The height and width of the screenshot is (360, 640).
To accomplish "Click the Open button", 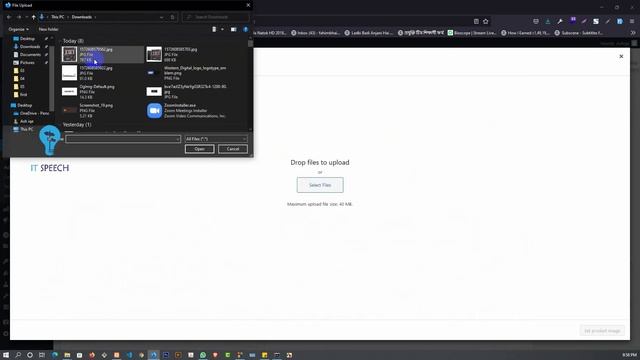I will [199, 149].
